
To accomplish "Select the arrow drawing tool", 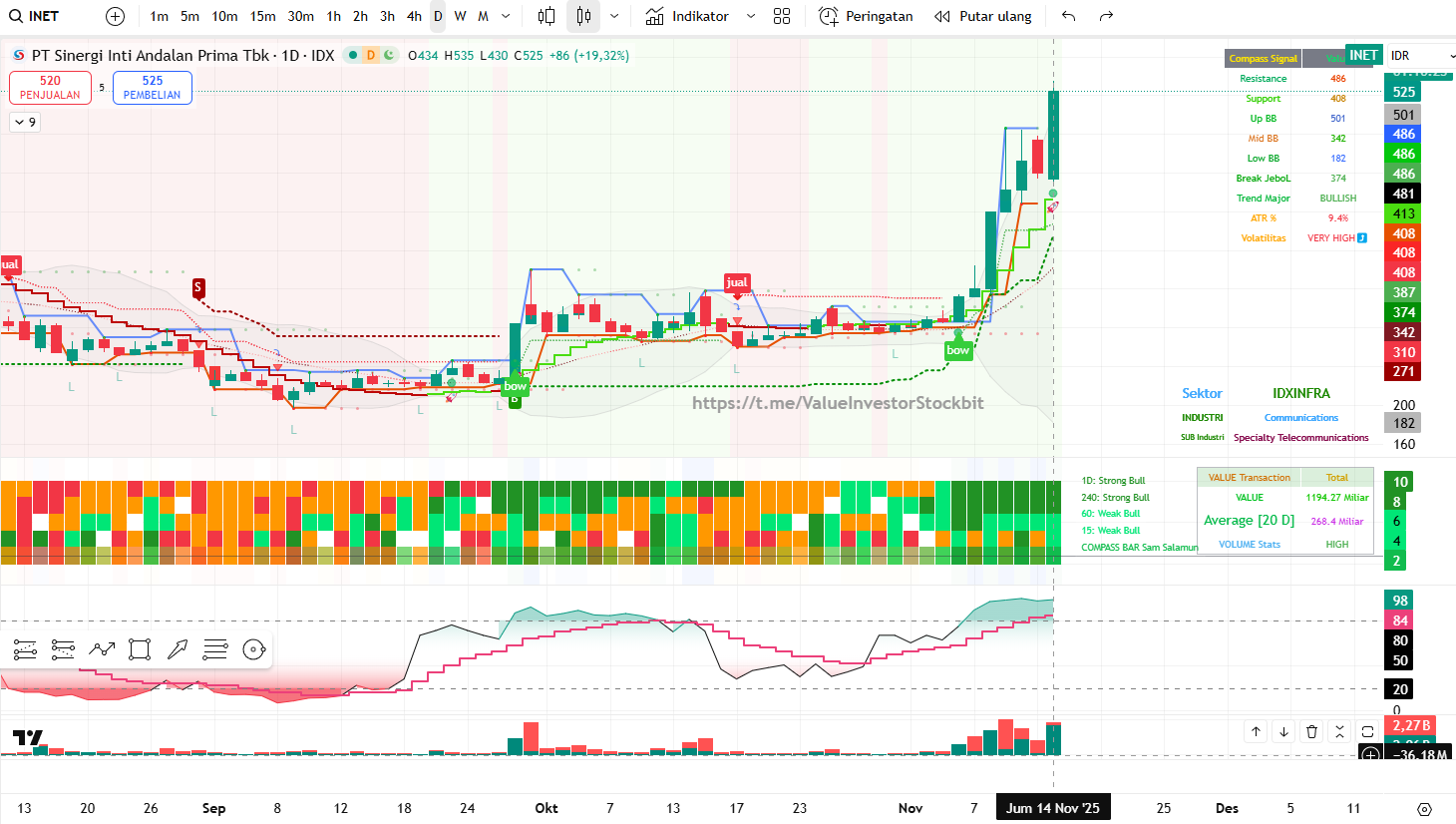I will click(x=178, y=650).
